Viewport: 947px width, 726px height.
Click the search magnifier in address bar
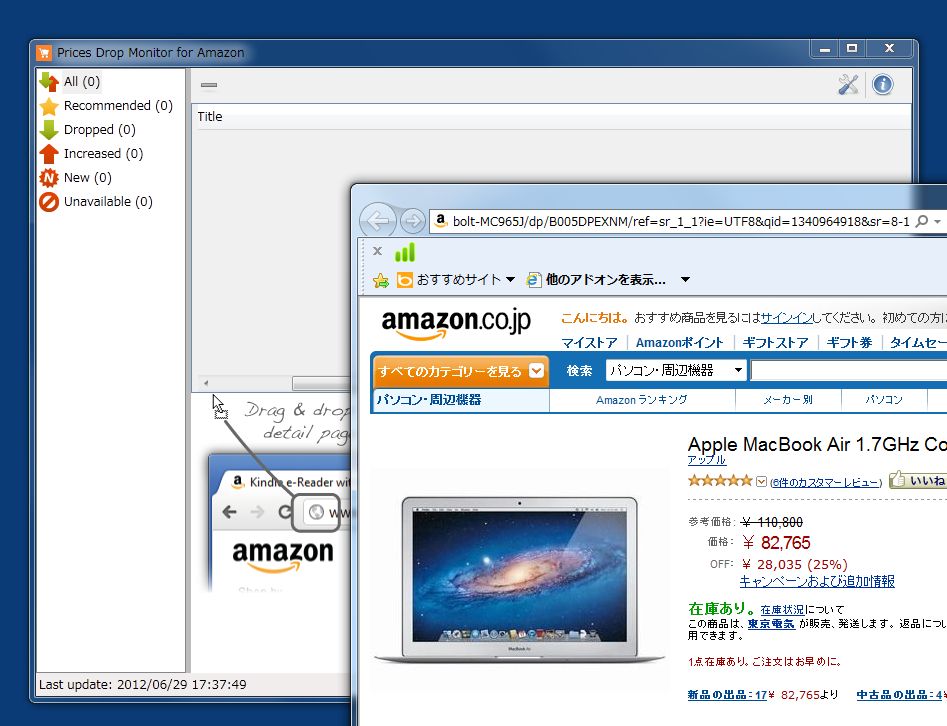pyautogui.click(x=922, y=222)
